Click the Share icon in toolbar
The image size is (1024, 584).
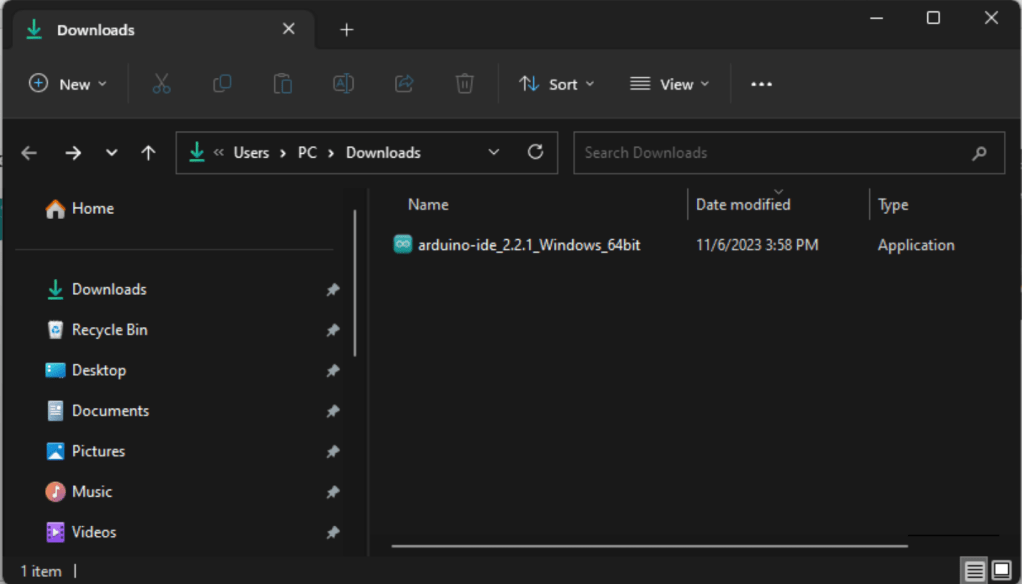click(x=404, y=84)
